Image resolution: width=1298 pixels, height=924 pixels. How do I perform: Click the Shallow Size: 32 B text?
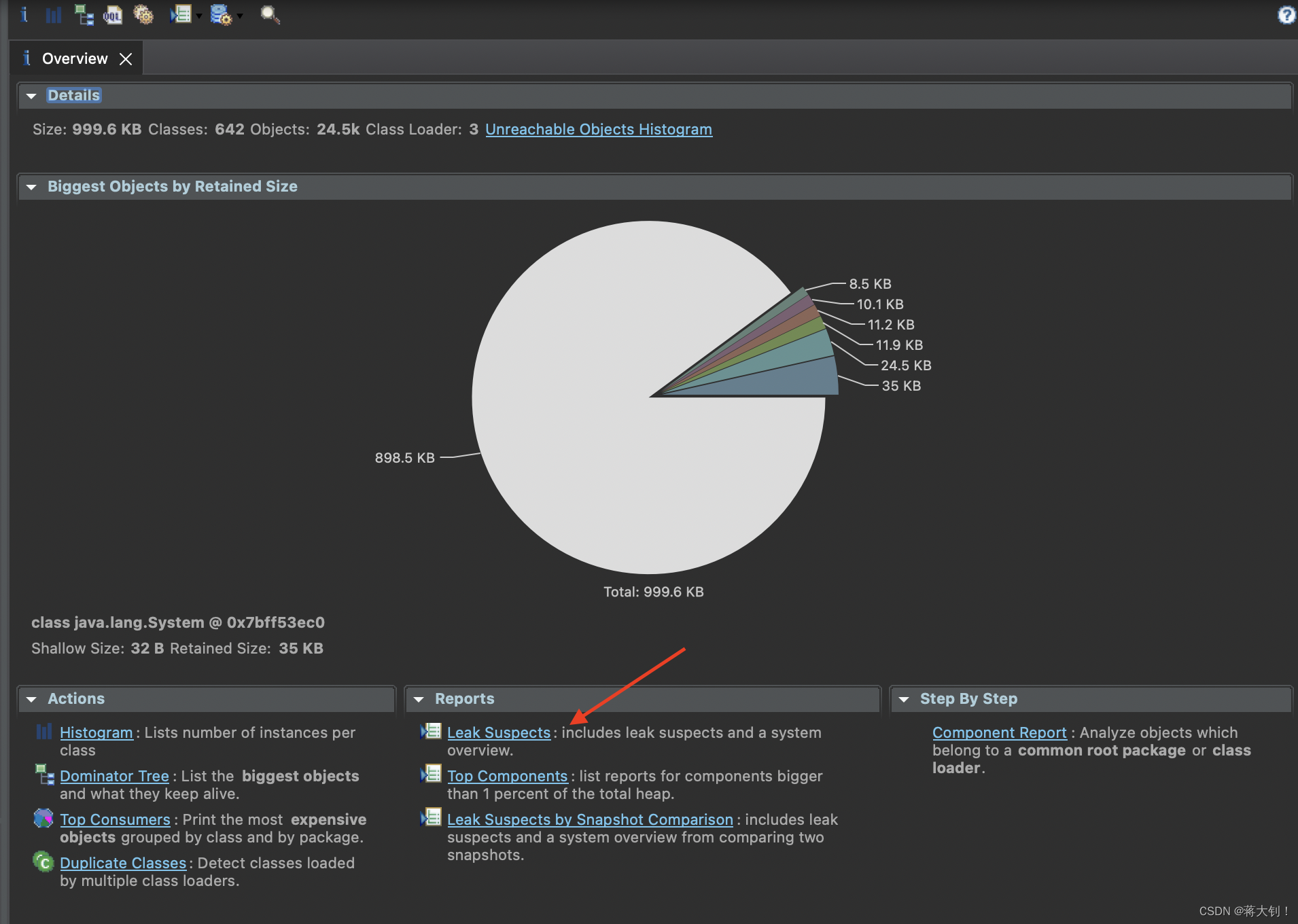point(98,648)
